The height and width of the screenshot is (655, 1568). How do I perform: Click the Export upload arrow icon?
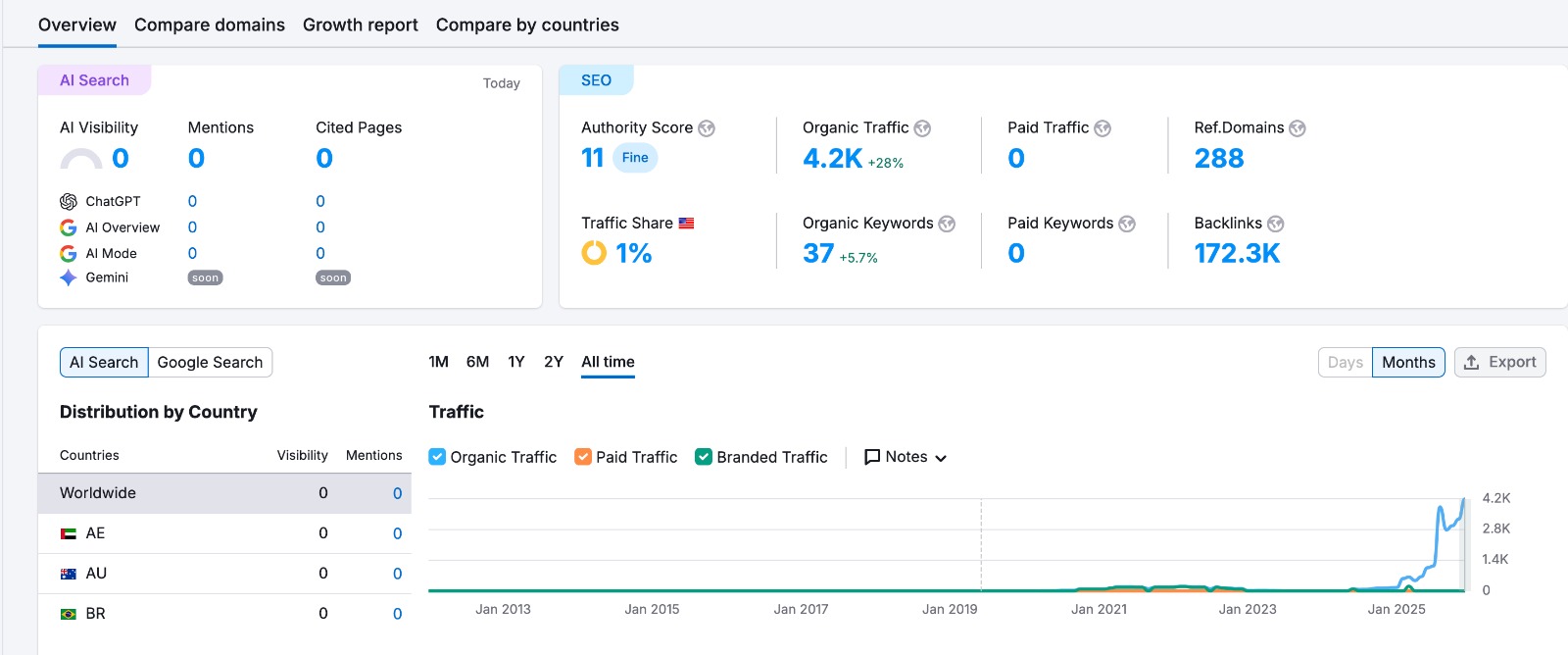click(1471, 362)
